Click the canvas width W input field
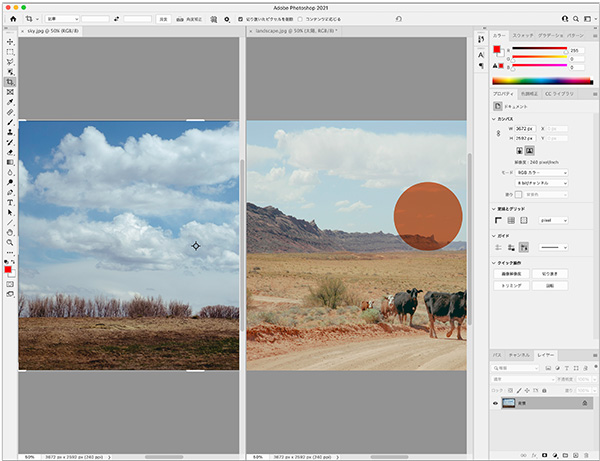 tap(525, 129)
